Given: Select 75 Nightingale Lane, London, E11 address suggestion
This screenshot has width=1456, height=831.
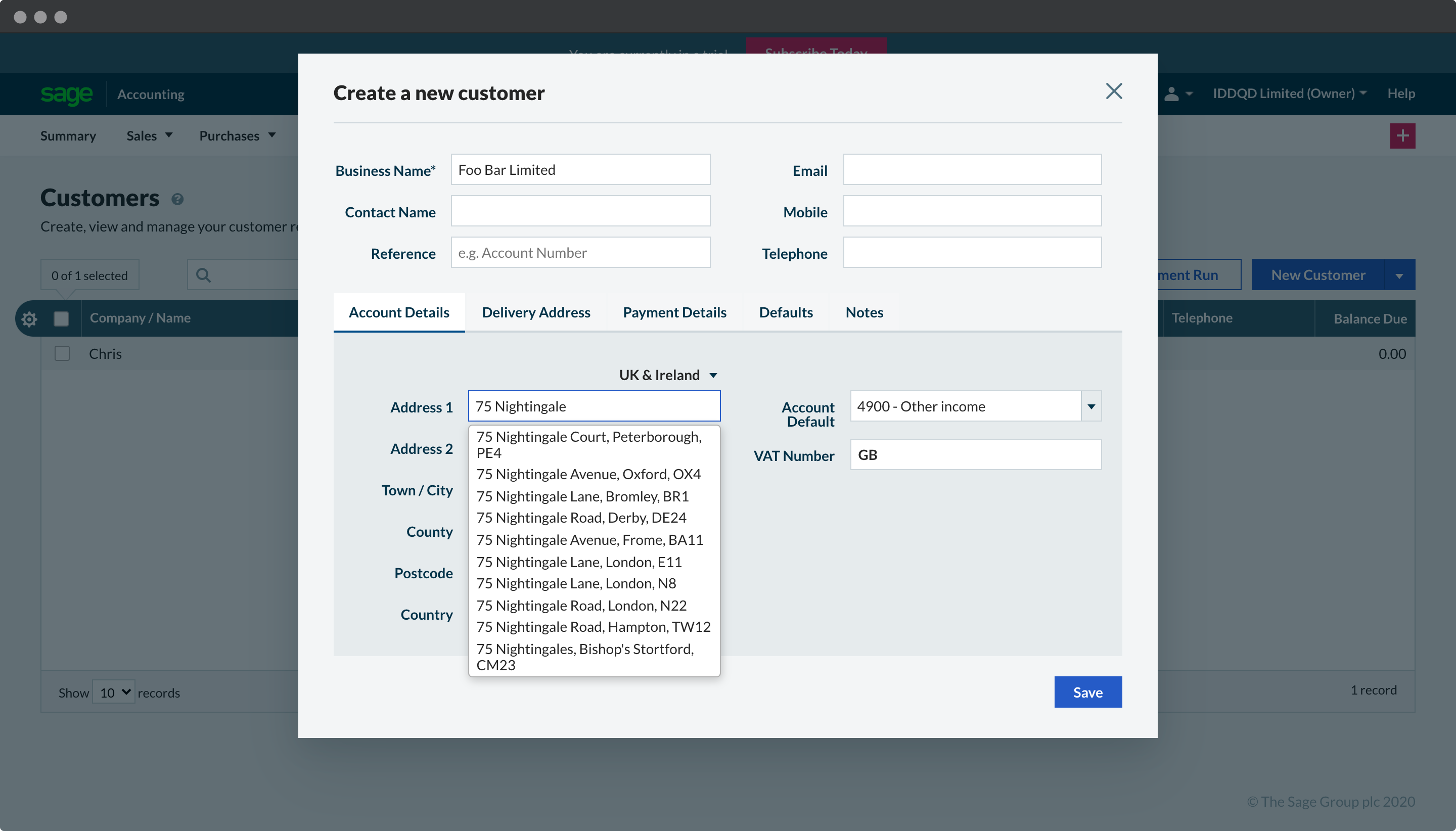Looking at the screenshot, I should click(578, 561).
